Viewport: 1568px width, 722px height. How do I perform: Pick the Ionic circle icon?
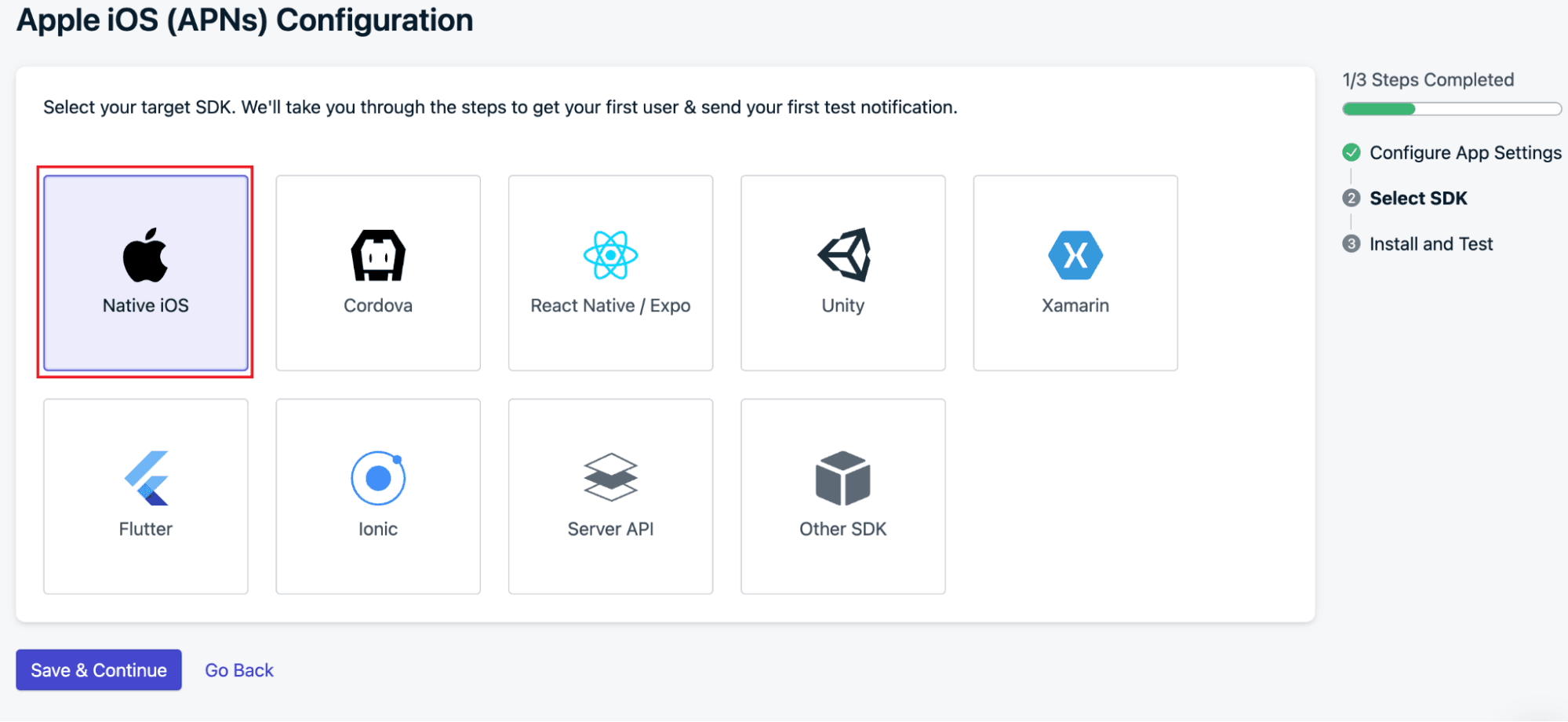(x=378, y=478)
